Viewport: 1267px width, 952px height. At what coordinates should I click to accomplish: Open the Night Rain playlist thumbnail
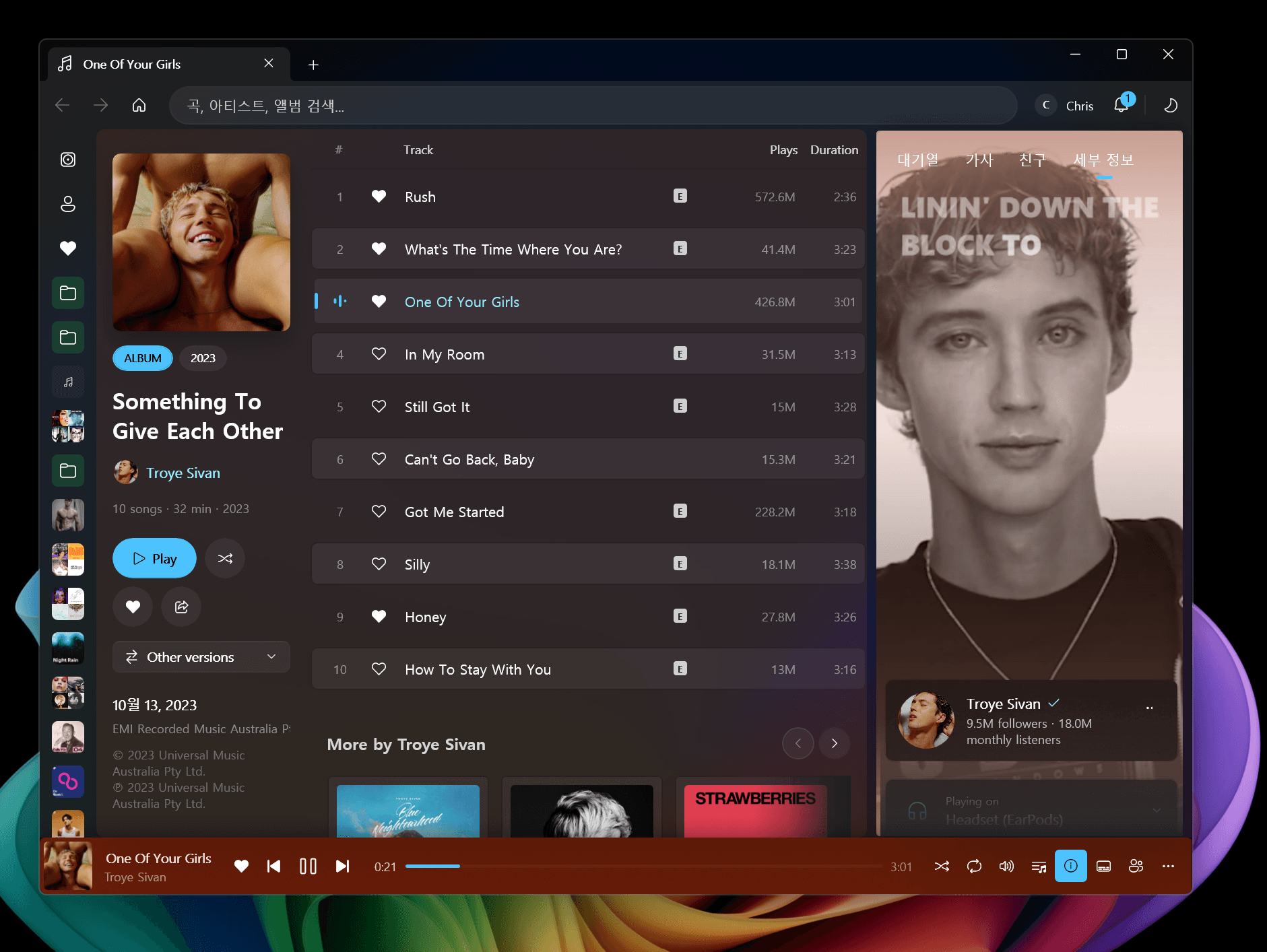[x=68, y=648]
